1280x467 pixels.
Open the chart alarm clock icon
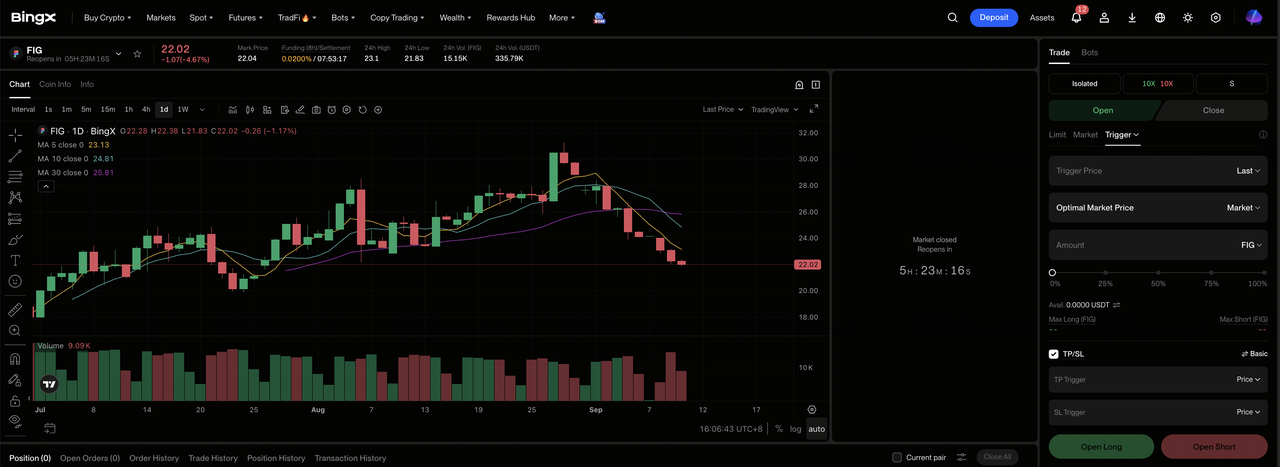click(331, 110)
